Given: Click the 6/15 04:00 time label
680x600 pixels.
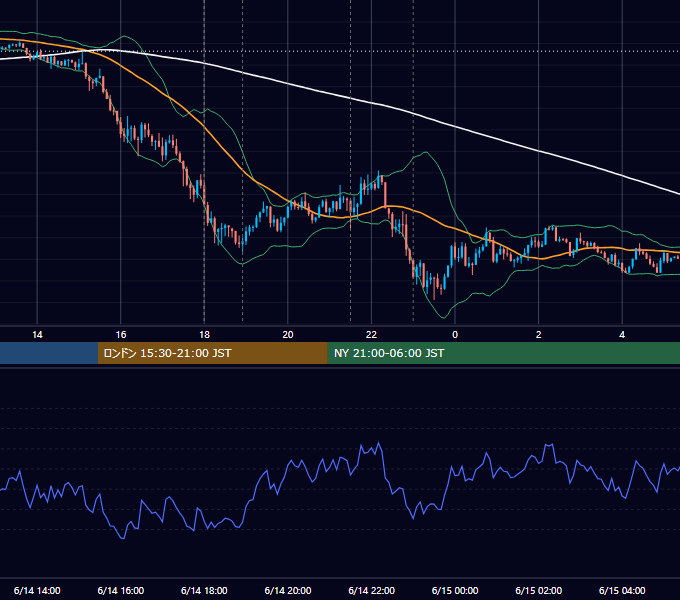Looking at the screenshot, I should click(622, 590).
